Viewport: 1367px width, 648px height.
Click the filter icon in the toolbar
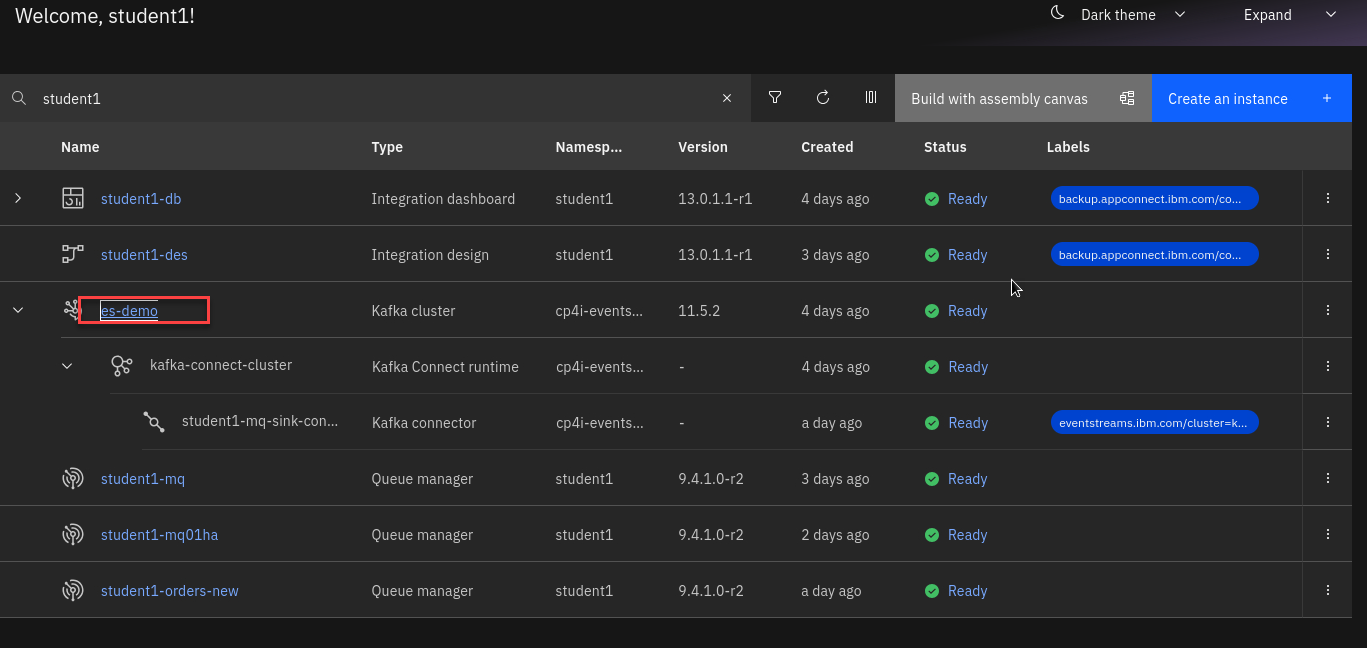coord(775,98)
